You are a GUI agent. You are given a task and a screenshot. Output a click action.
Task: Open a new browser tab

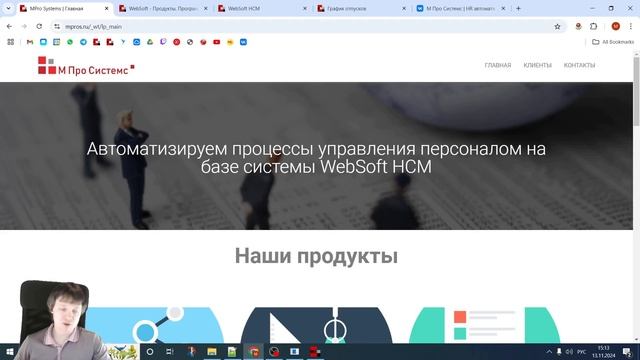pyautogui.click(x=518, y=8)
